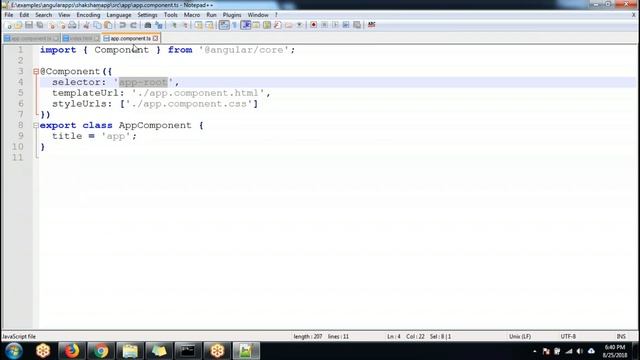Click the Copy toolbar icon

click(x=97, y=25)
